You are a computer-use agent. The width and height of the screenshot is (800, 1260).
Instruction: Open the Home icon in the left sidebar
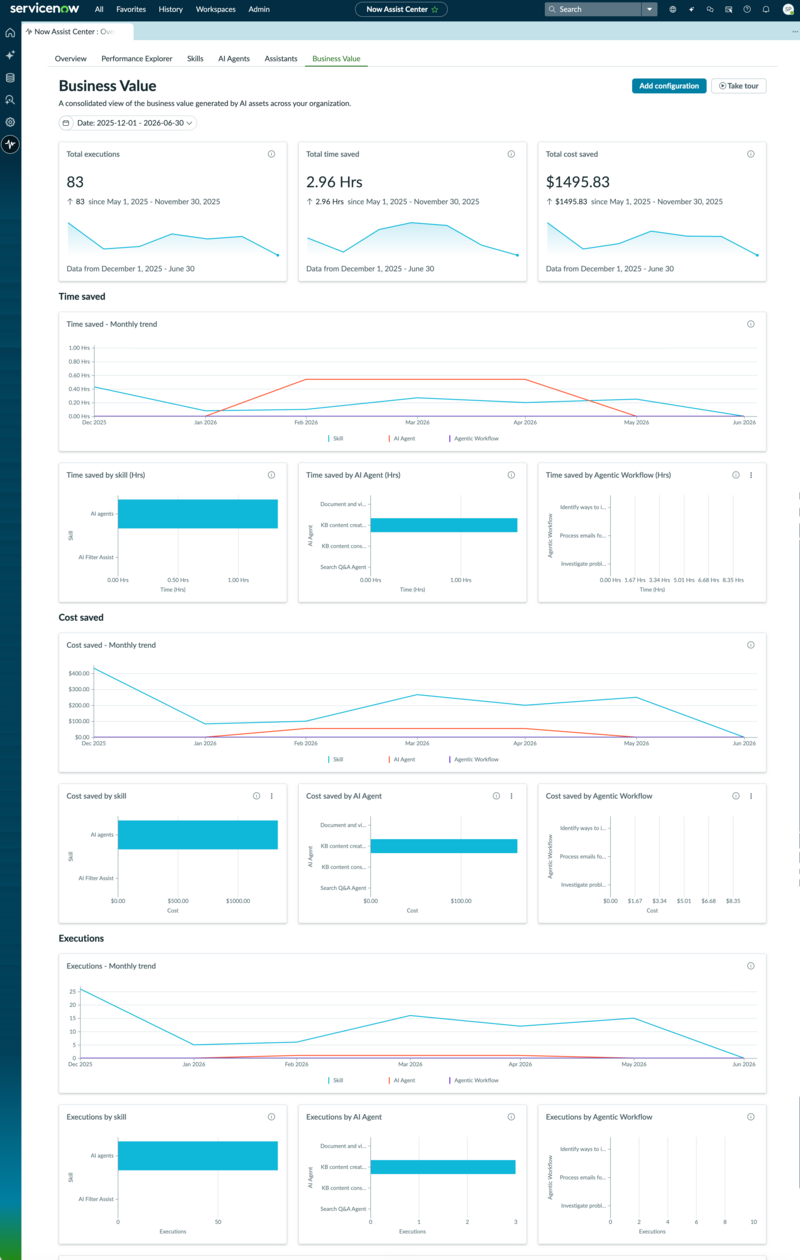[10, 33]
